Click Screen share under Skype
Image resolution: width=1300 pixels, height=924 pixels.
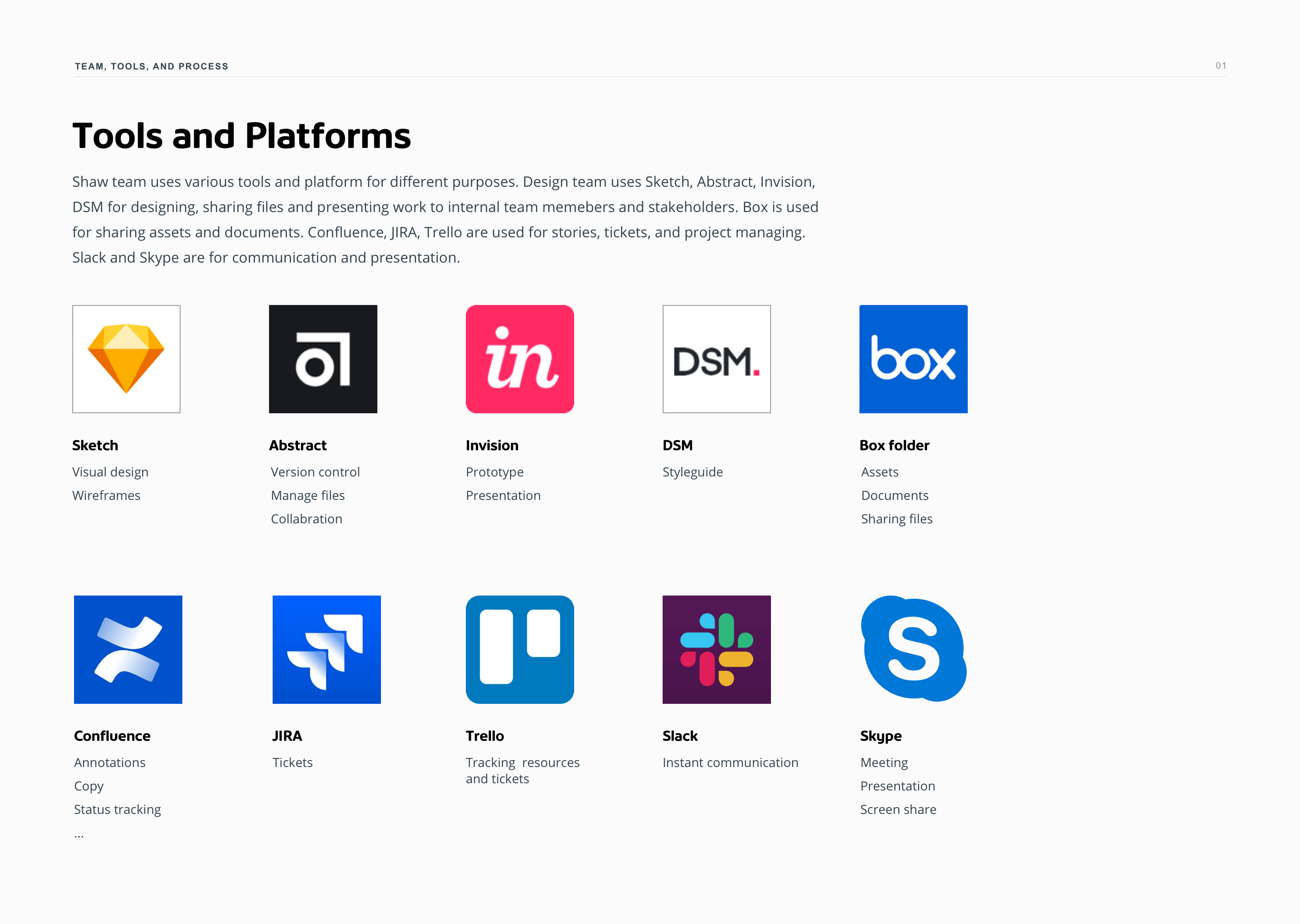coord(898,810)
